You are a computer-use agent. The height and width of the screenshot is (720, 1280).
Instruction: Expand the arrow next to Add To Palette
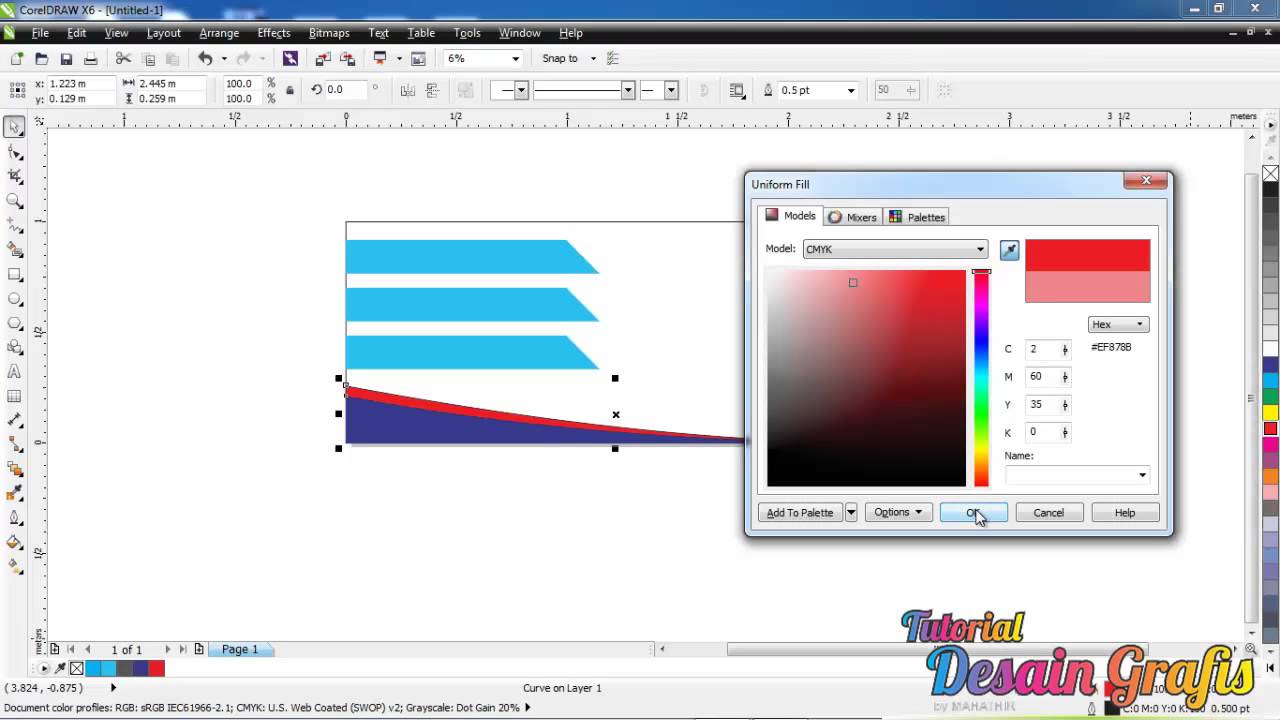tap(851, 512)
